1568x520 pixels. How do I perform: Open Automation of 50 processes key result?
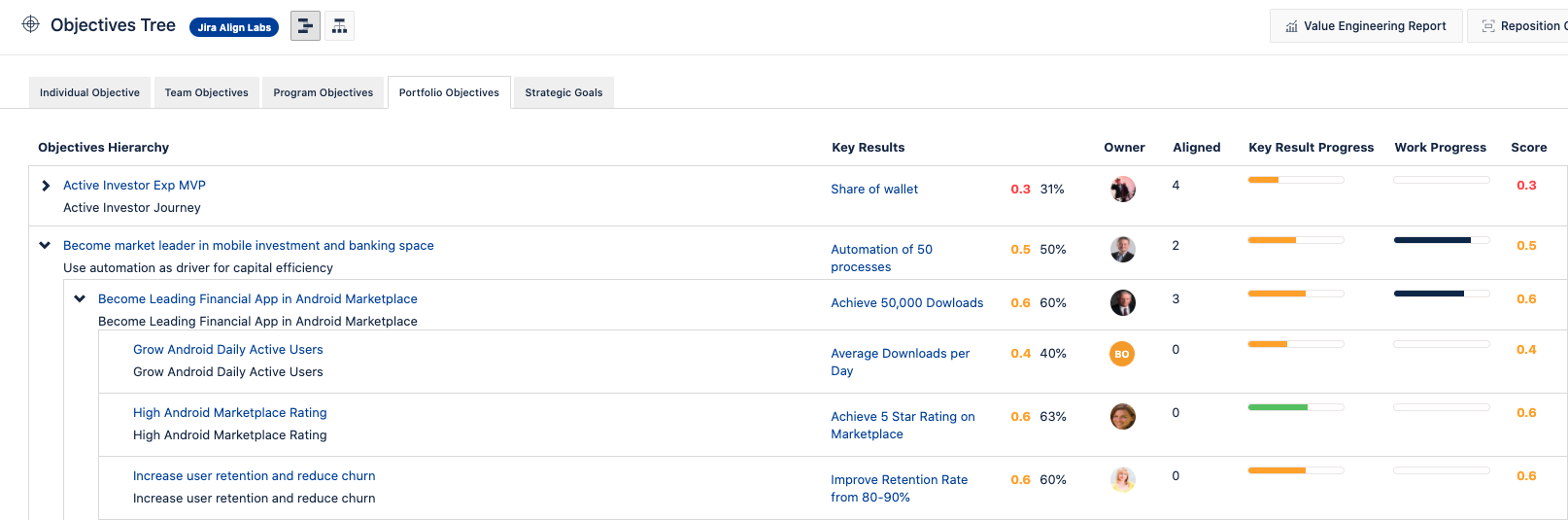point(881,258)
